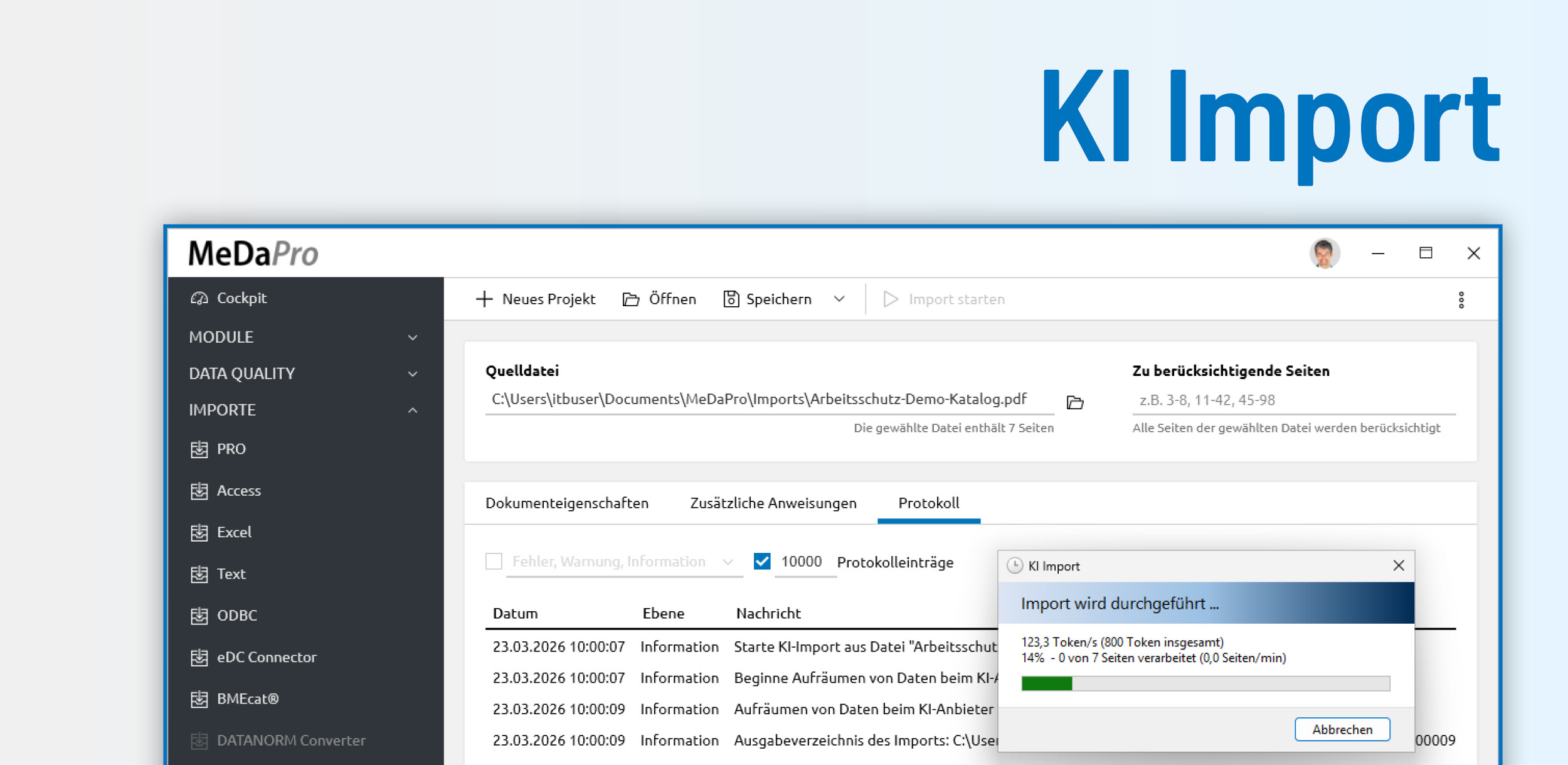1568x765 pixels.
Task: Click the import progress bar
Action: 1205,683
